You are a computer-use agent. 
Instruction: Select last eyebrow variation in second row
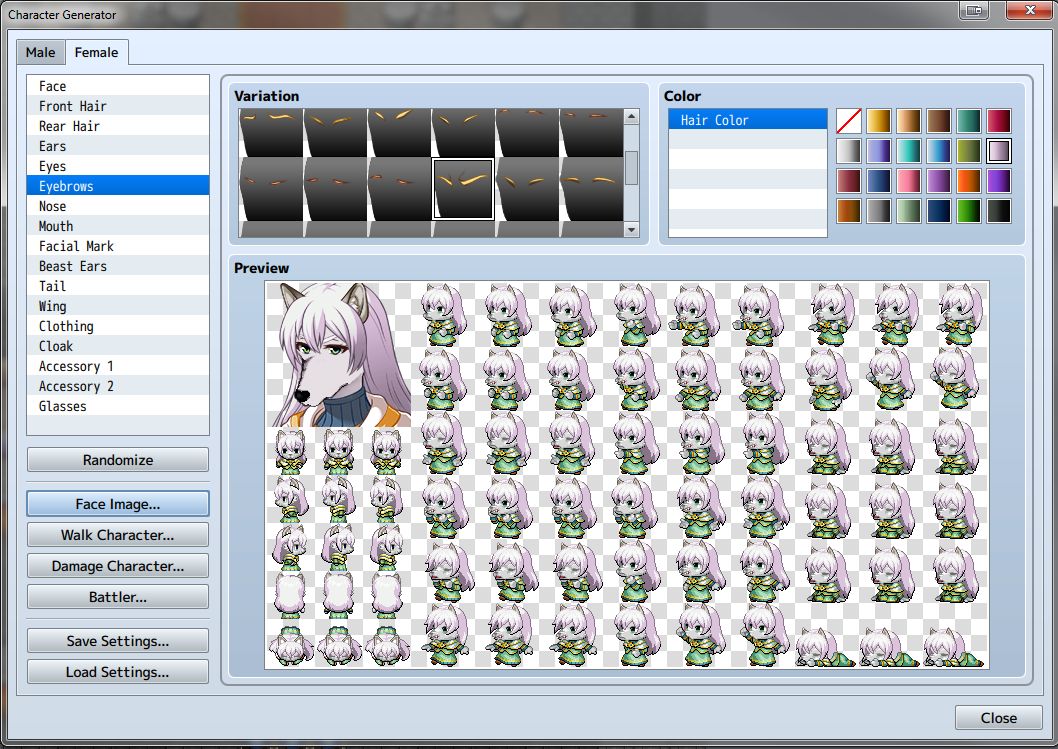coord(592,189)
